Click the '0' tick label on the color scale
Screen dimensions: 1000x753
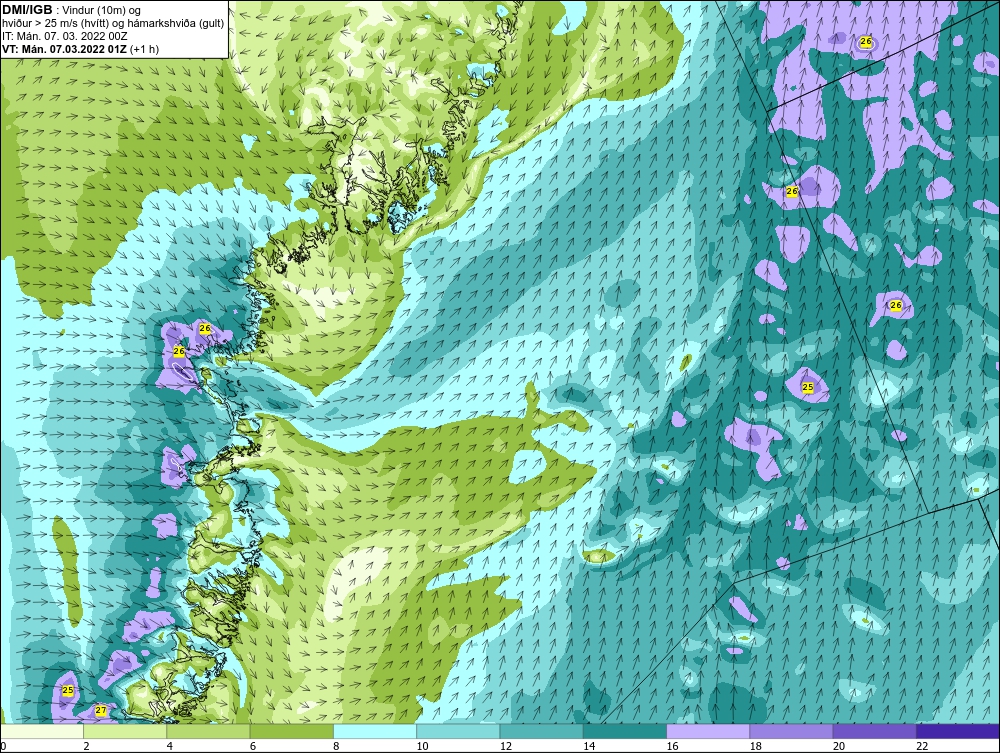[x=3, y=747]
